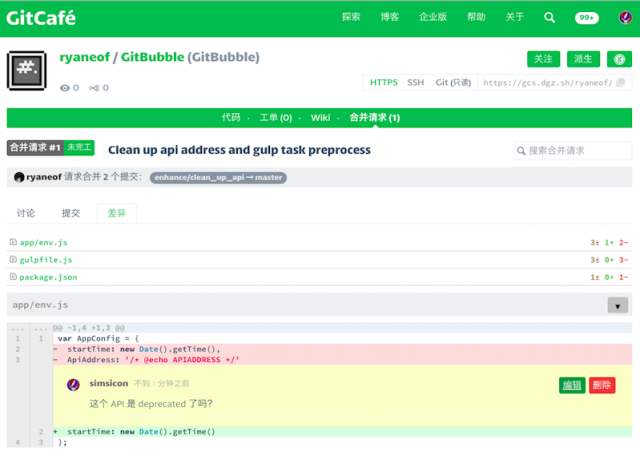Click the GitBubble project avatar thumbnail

pos(27,71)
